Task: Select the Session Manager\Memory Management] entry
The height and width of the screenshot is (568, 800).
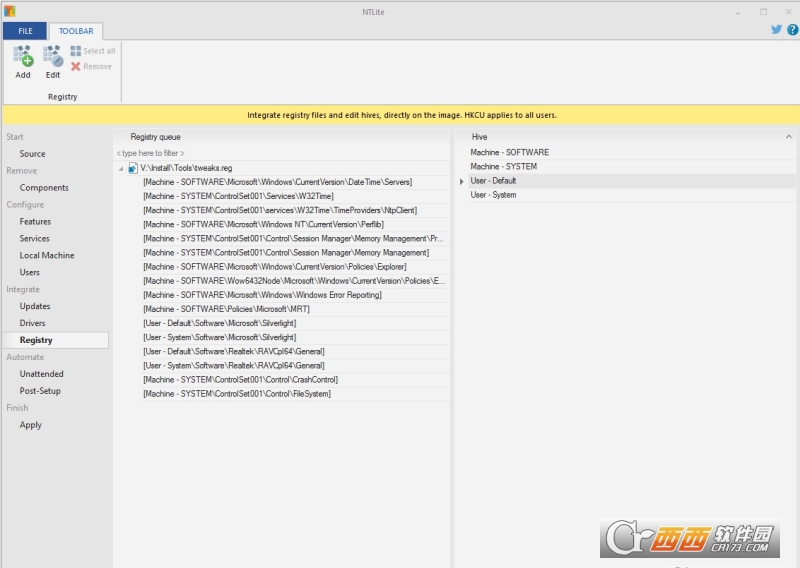Action: pos(295,253)
